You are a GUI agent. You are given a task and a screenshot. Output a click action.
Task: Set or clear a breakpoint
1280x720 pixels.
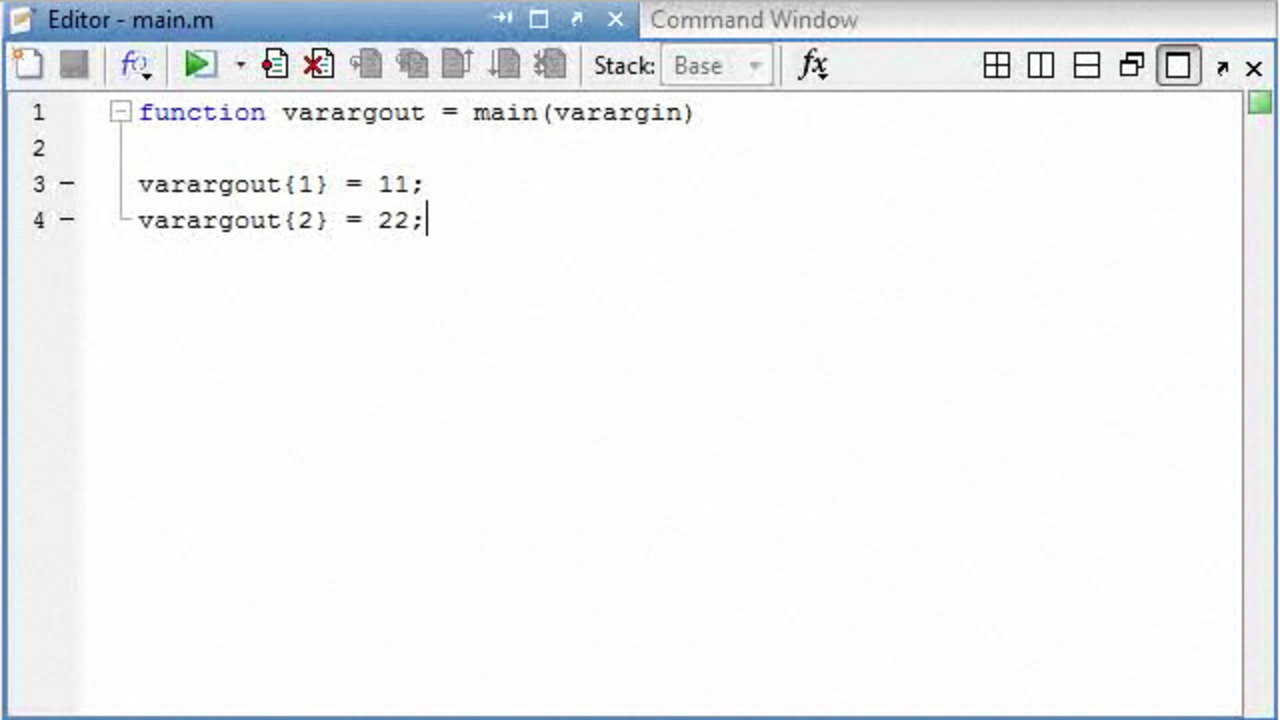click(x=275, y=66)
